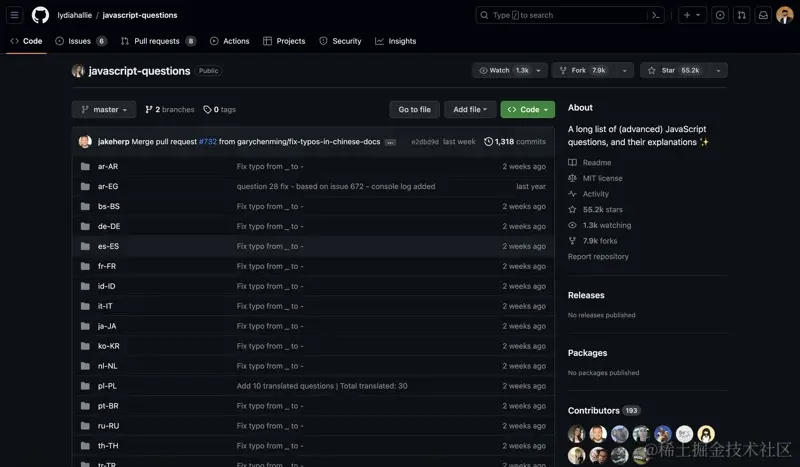Click the nl-NL folder icon

pyautogui.click(x=85, y=365)
